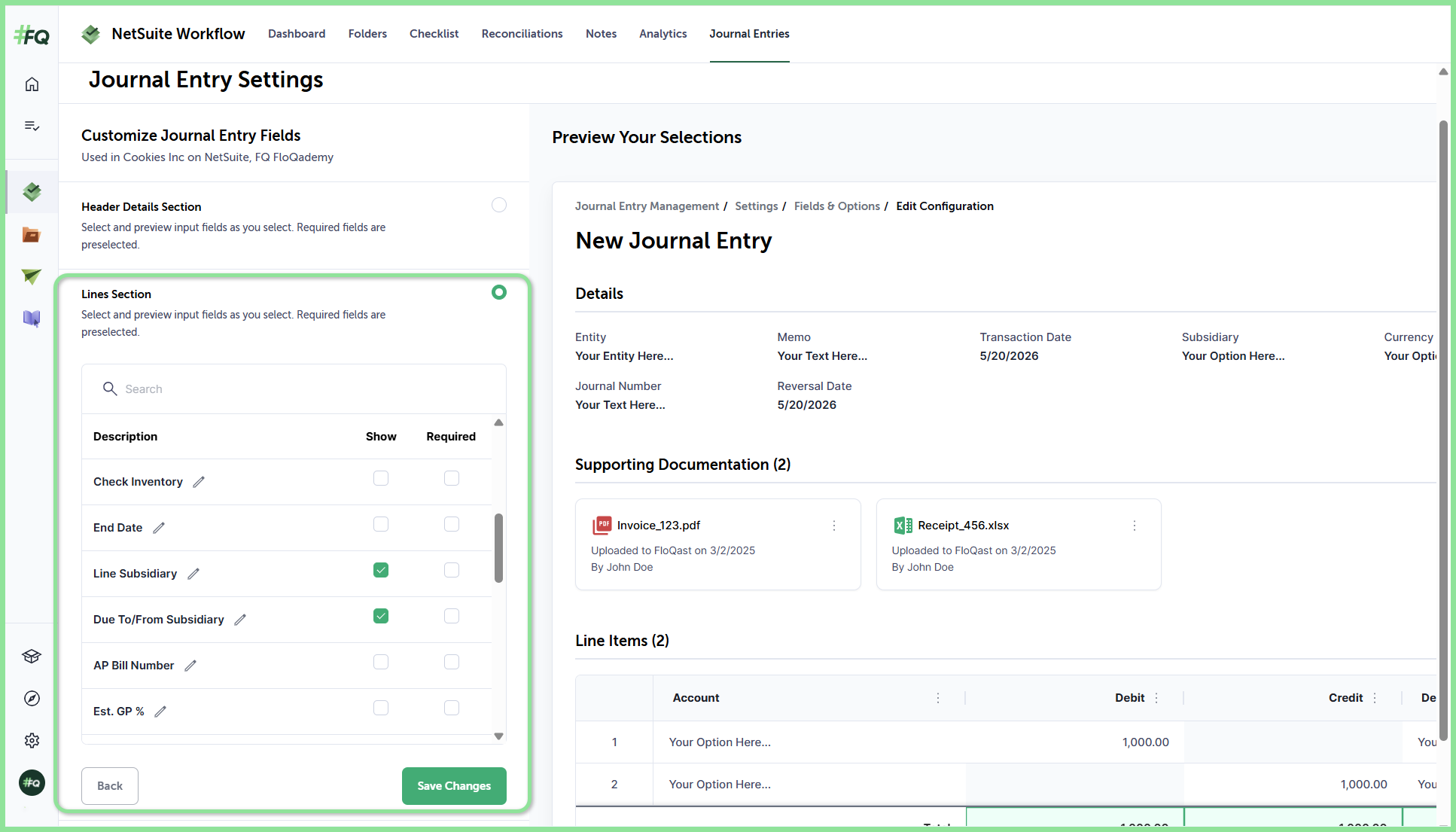The height and width of the screenshot is (832, 1456).
Task: Open the orange folder icon in sidebar
Action: click(32, 235)
